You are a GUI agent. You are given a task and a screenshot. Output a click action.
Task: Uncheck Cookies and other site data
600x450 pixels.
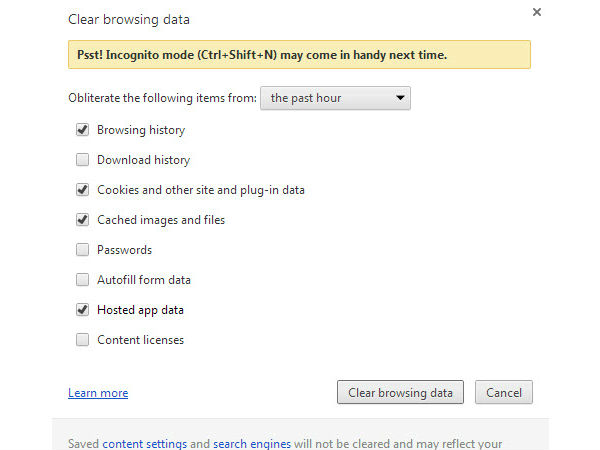[x=82, y=190]
